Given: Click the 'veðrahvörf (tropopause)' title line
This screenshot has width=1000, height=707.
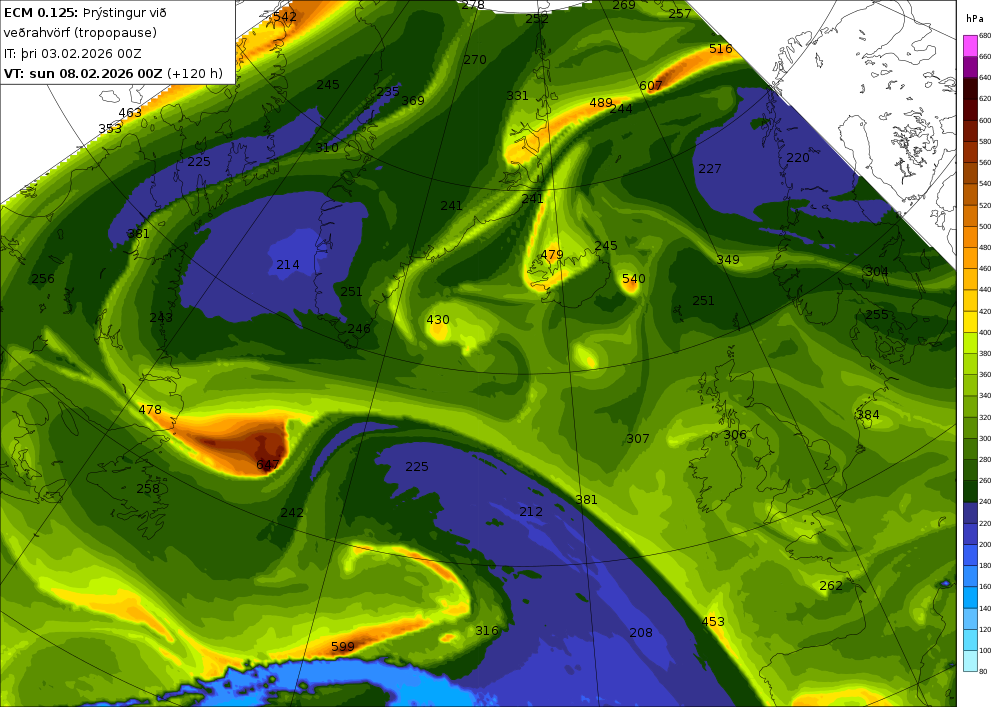Looking at the screenshot, I should 80,33.
